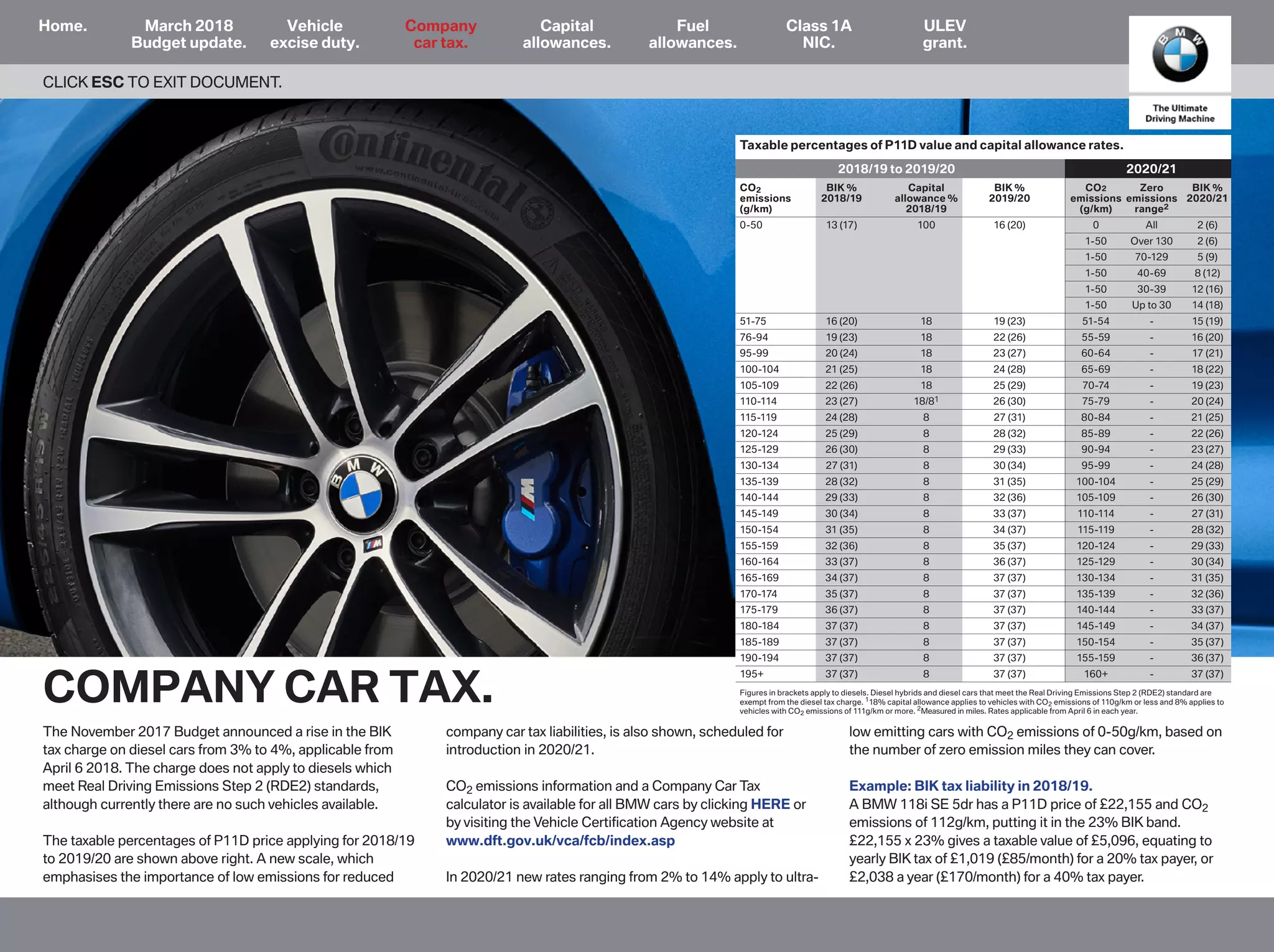Click the '180-184' emissions row label
This screenshot has height=952, width=1274.
[758, 626]
